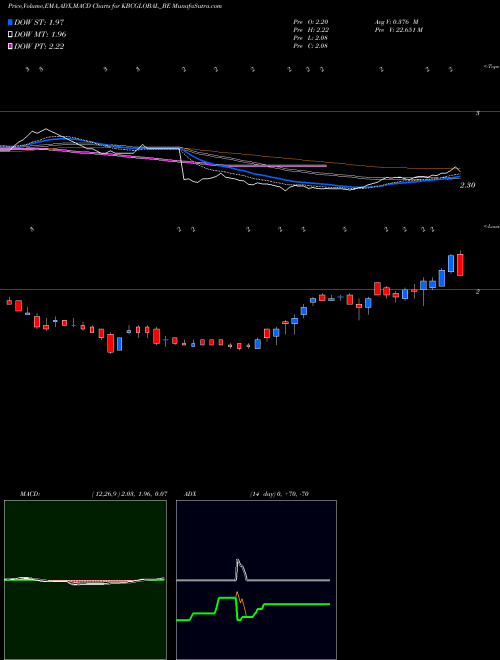500x660 pixels.
Task: Click the blue DOW ST legend swatch
Action: 11,22
